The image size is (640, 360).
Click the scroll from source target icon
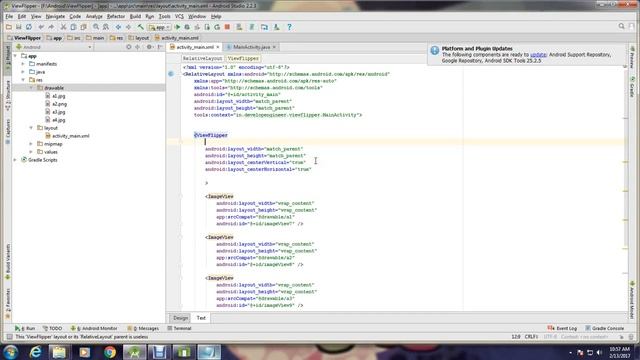pos(129,47)
